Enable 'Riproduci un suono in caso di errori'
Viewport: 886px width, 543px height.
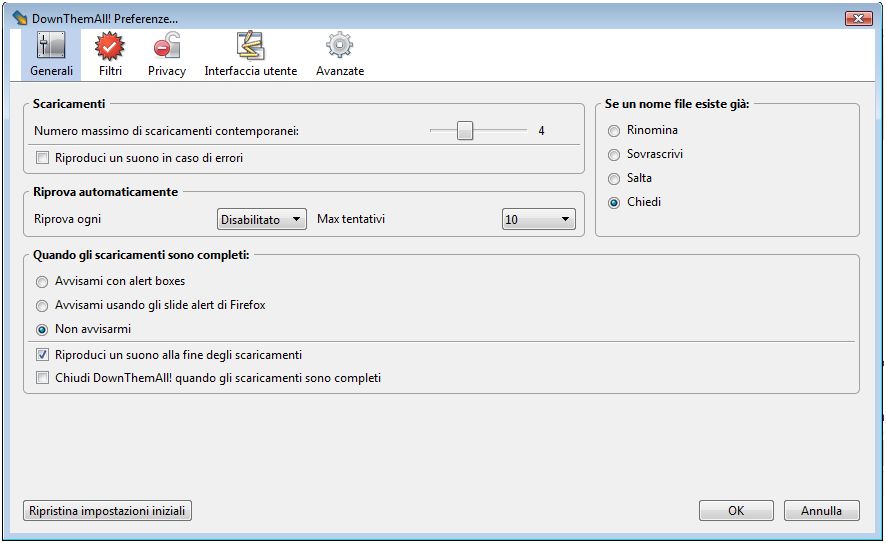[42, 158]
